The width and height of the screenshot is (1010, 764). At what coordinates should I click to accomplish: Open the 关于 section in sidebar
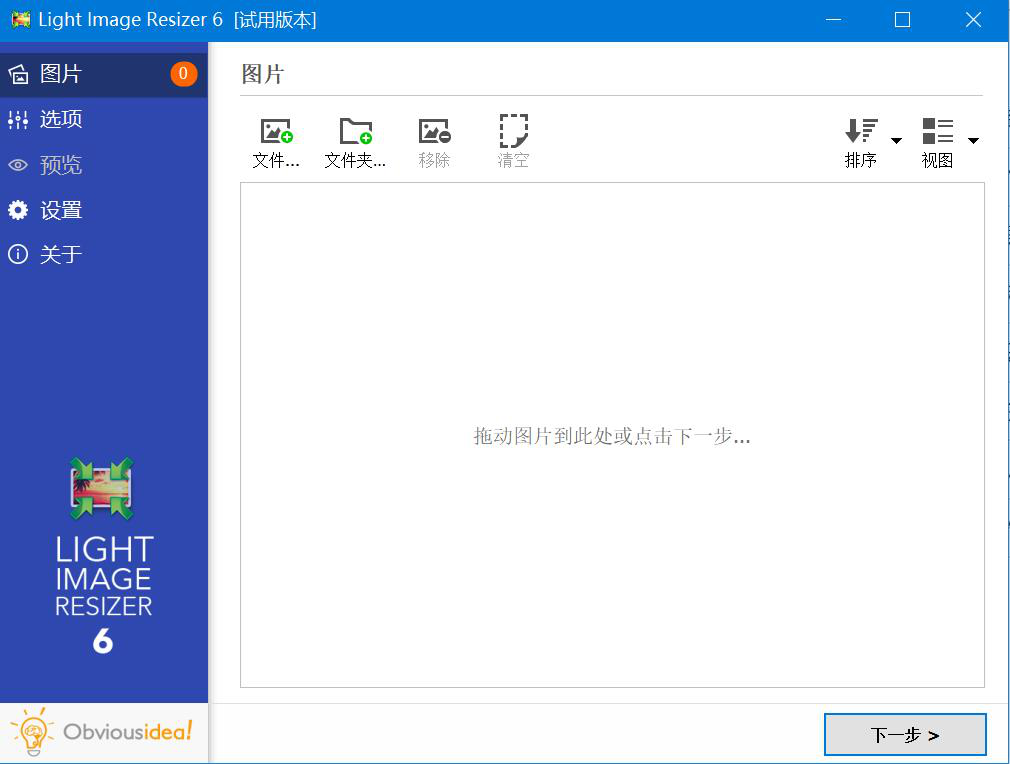103,254
